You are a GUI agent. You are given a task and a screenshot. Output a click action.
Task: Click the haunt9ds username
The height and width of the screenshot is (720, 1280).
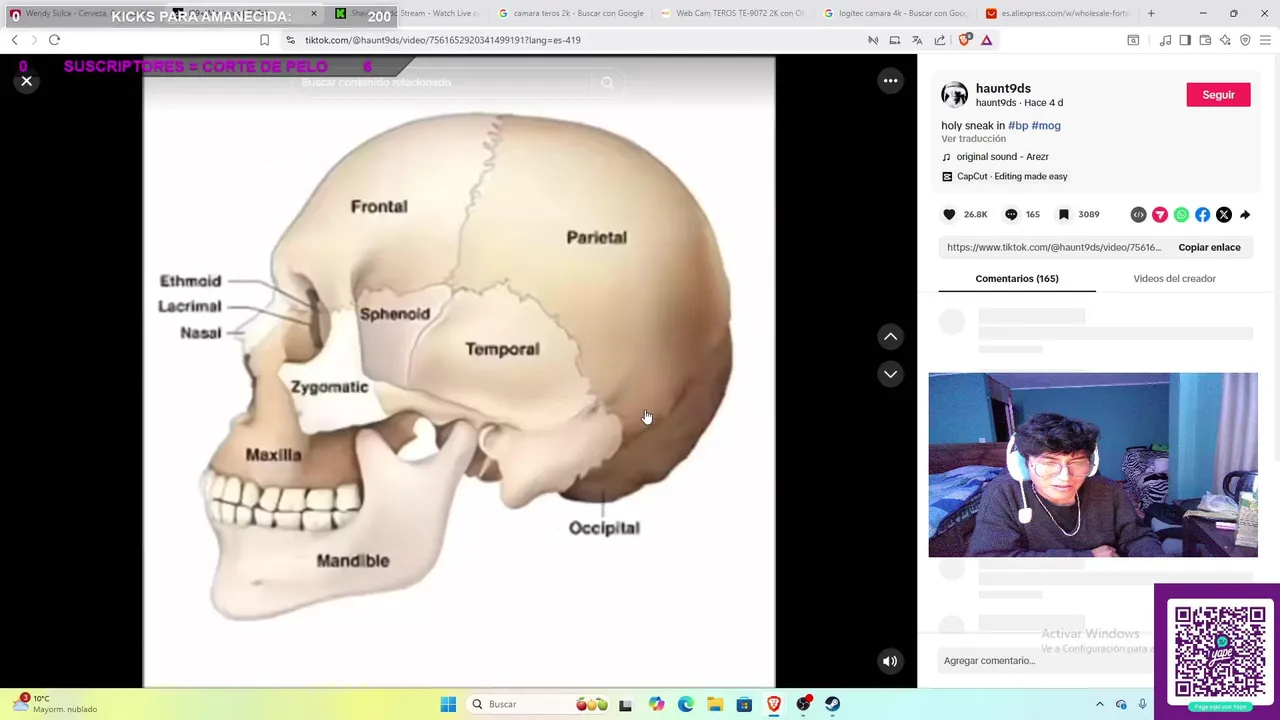1003,88
